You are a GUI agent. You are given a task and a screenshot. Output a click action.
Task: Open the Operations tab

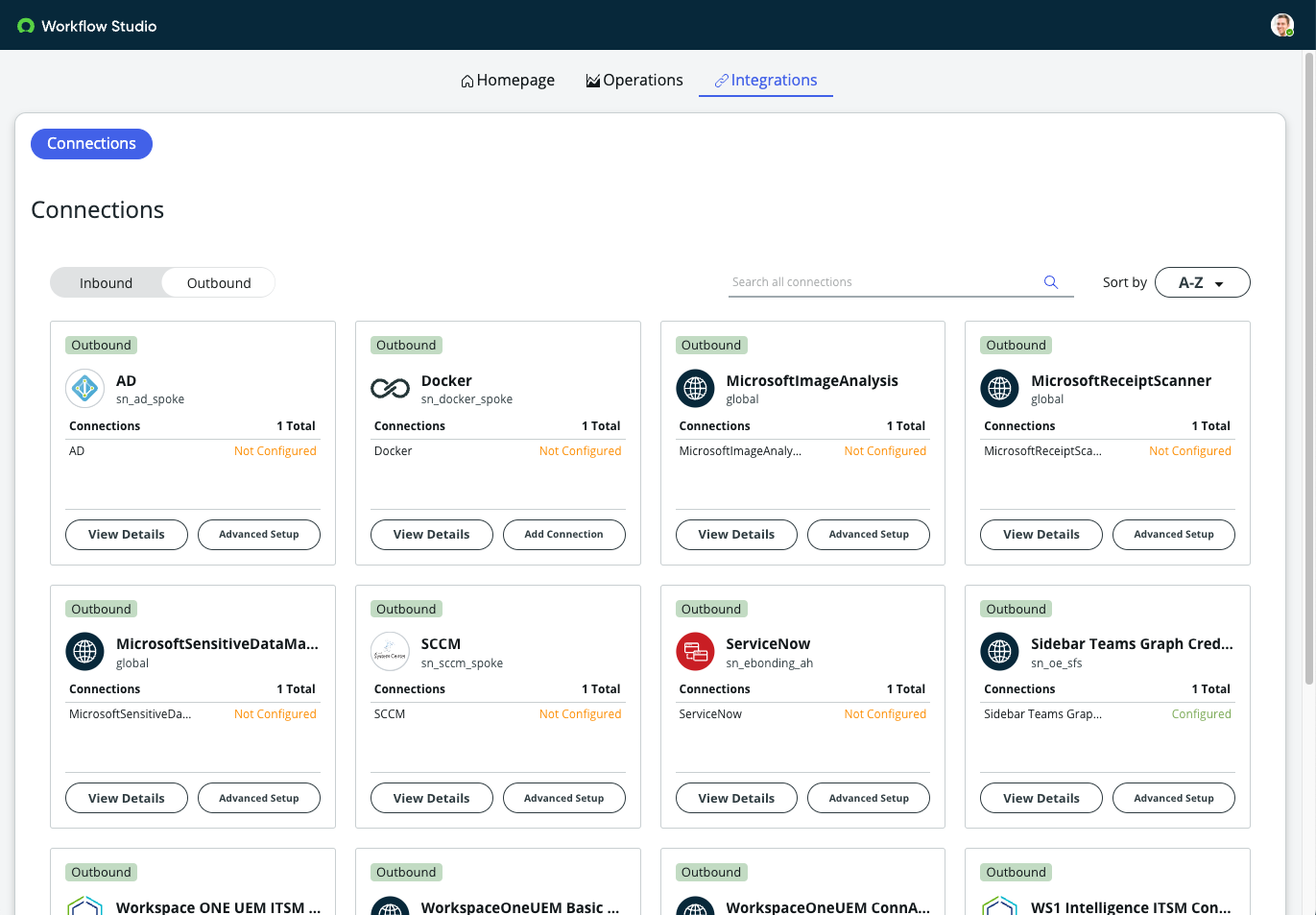click(x=634, y=81)
